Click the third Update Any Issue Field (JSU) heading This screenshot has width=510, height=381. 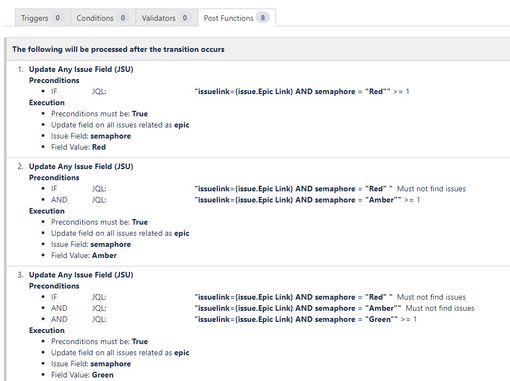pyautogui.click(x=81, y=275)
